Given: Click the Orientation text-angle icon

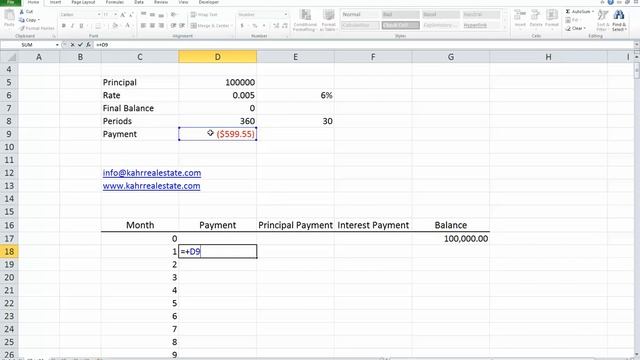Looking at the screenshot, I should 174,15.
